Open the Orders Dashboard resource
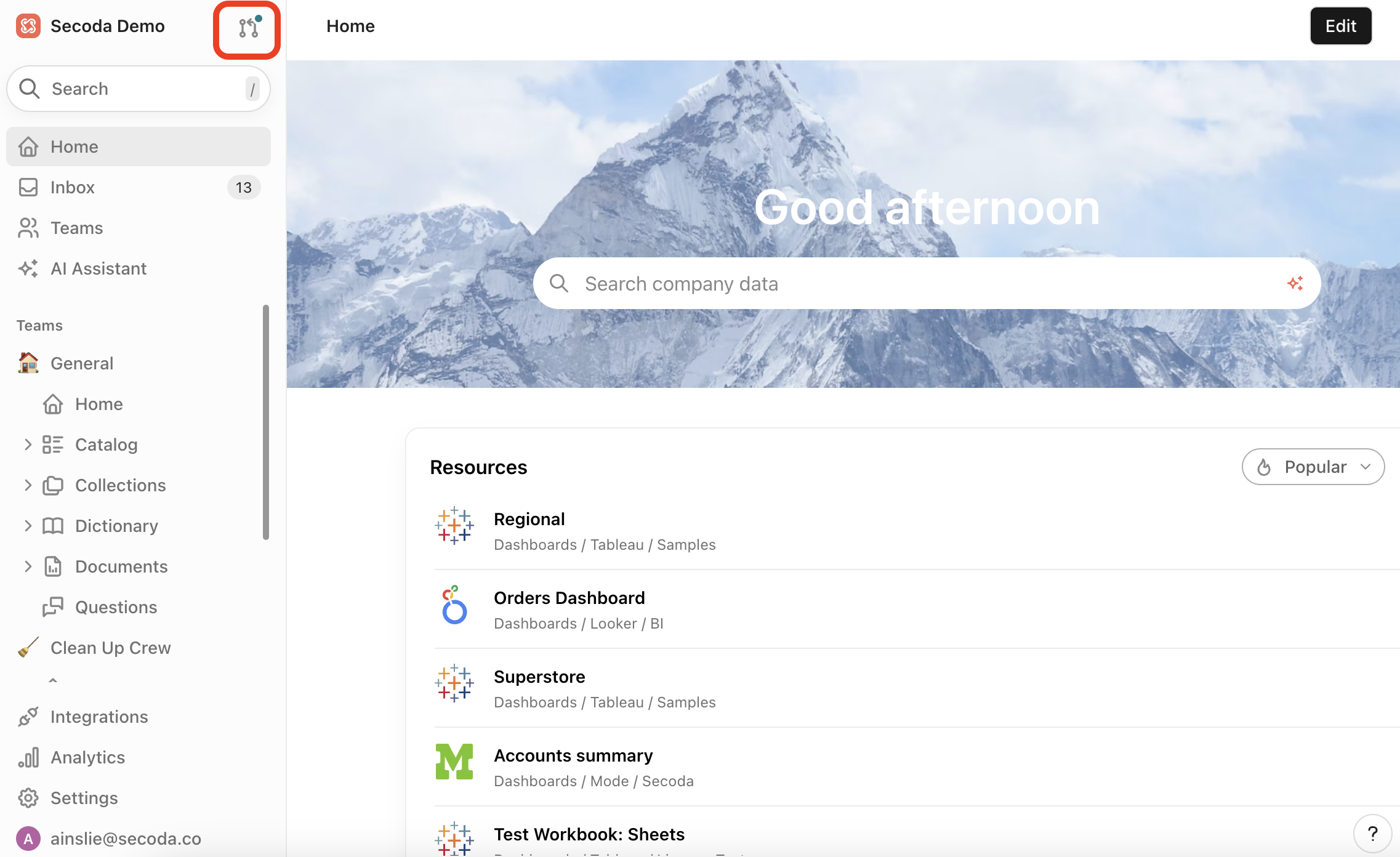1400x857 pixels. (x=569, y=598)
